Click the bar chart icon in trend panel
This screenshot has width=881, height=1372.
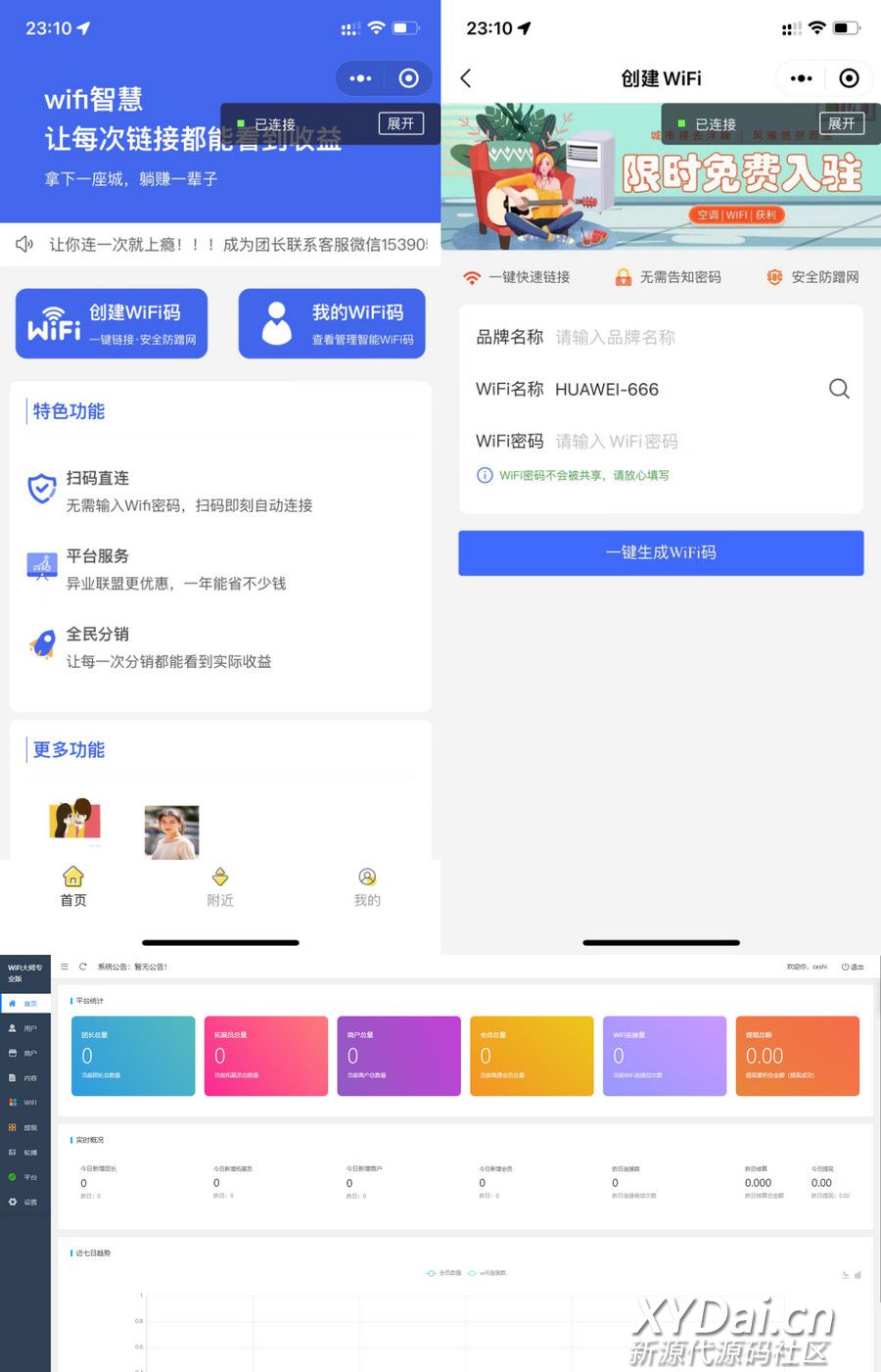(858, 1275)
